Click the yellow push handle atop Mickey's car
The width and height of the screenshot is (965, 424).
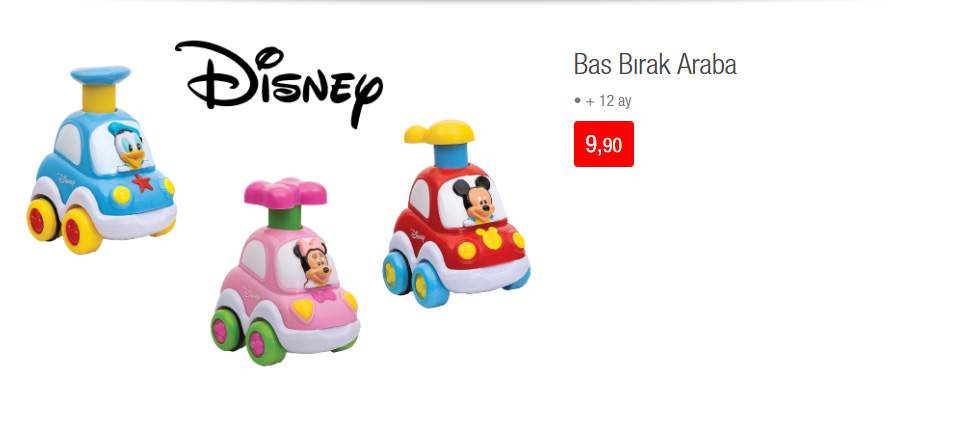tap(439, 132)
